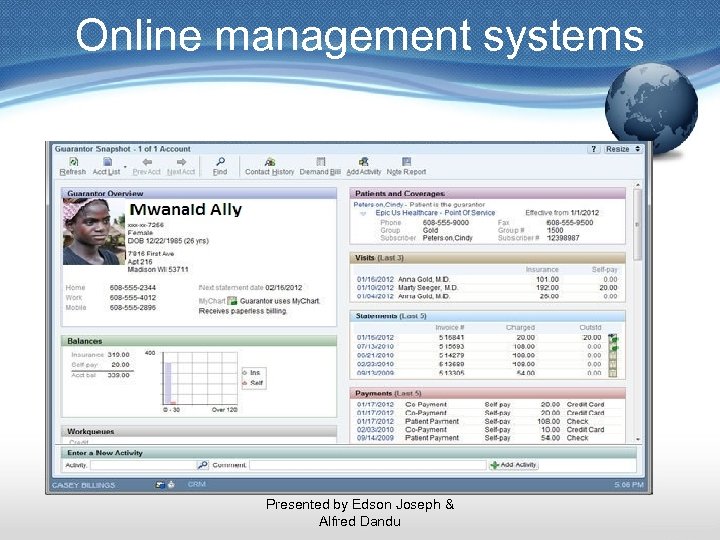Click the statement icon for invoice 514279
Image resolution: width=720 pixels, height=540 pixels.
(613, 355)
